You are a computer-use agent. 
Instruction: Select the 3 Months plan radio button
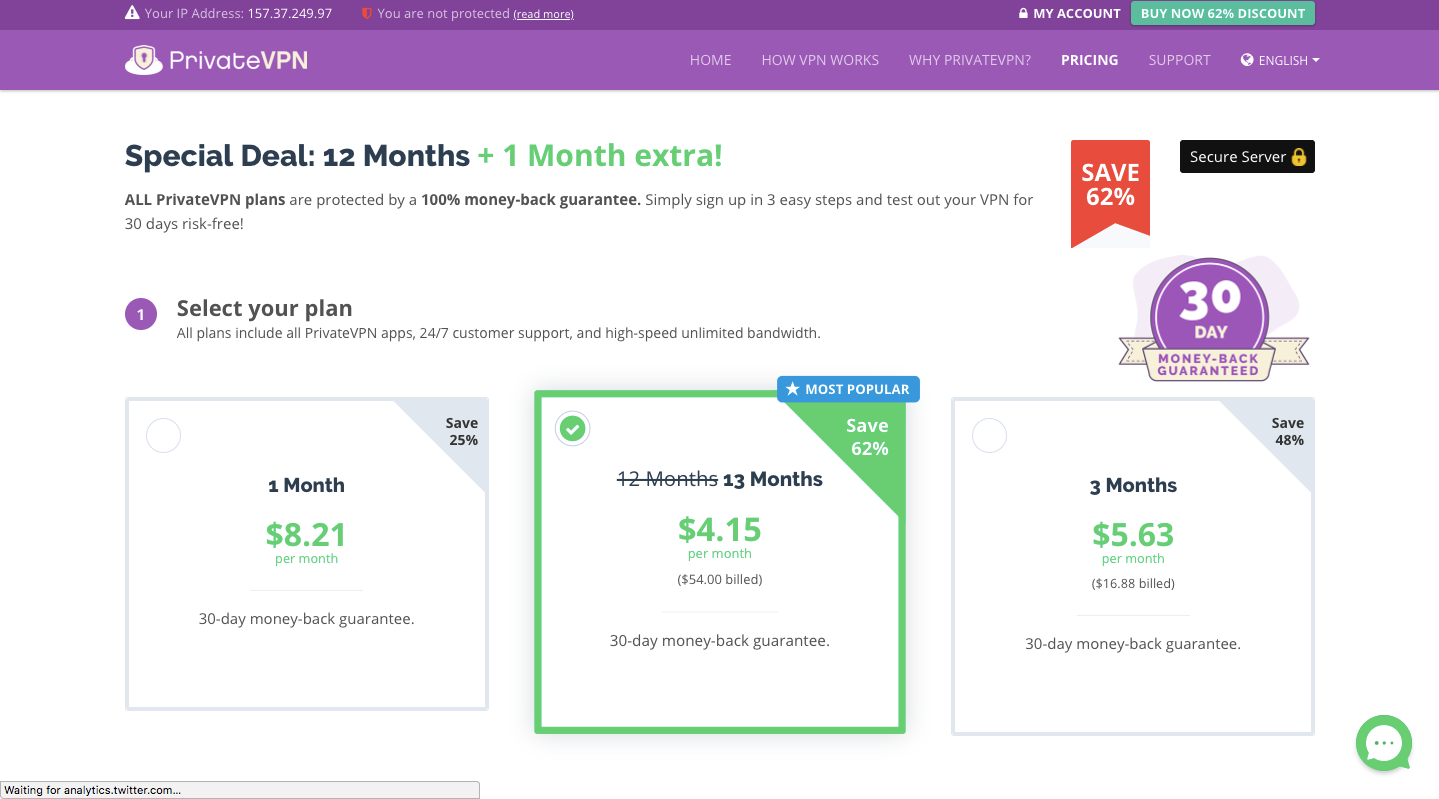[989, 436]
